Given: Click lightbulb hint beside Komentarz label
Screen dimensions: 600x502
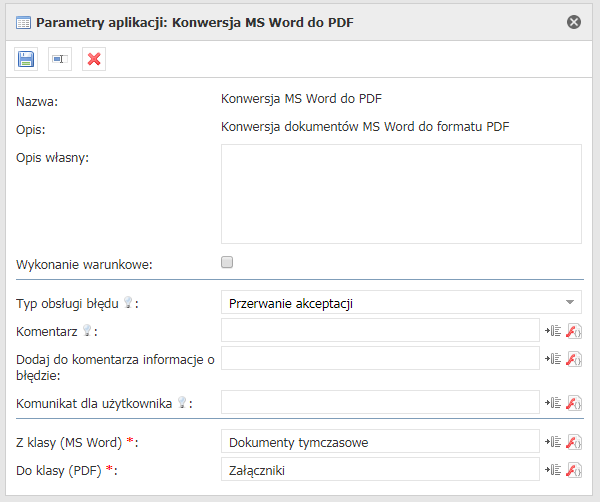Looking at the screenshot, I should [87, 330].
